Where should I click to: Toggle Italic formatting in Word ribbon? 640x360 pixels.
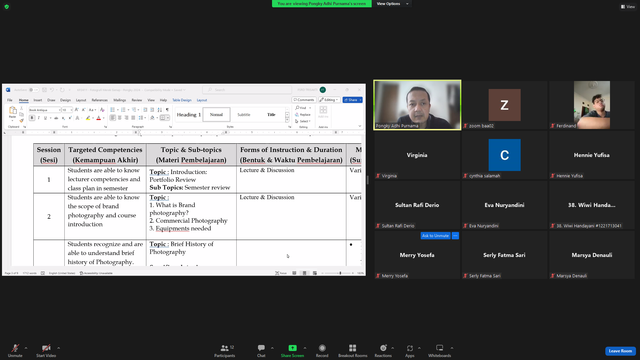click(39, 118)
